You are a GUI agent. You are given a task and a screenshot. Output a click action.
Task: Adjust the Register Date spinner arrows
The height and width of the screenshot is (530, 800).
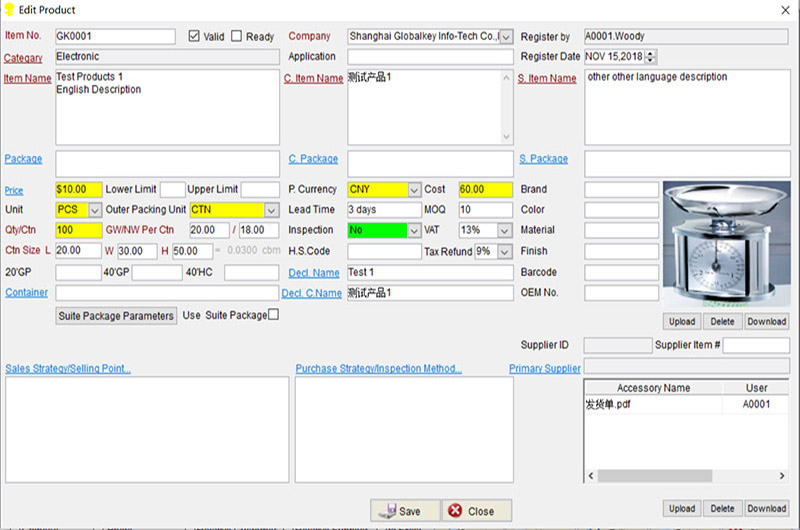coord(651,57)
